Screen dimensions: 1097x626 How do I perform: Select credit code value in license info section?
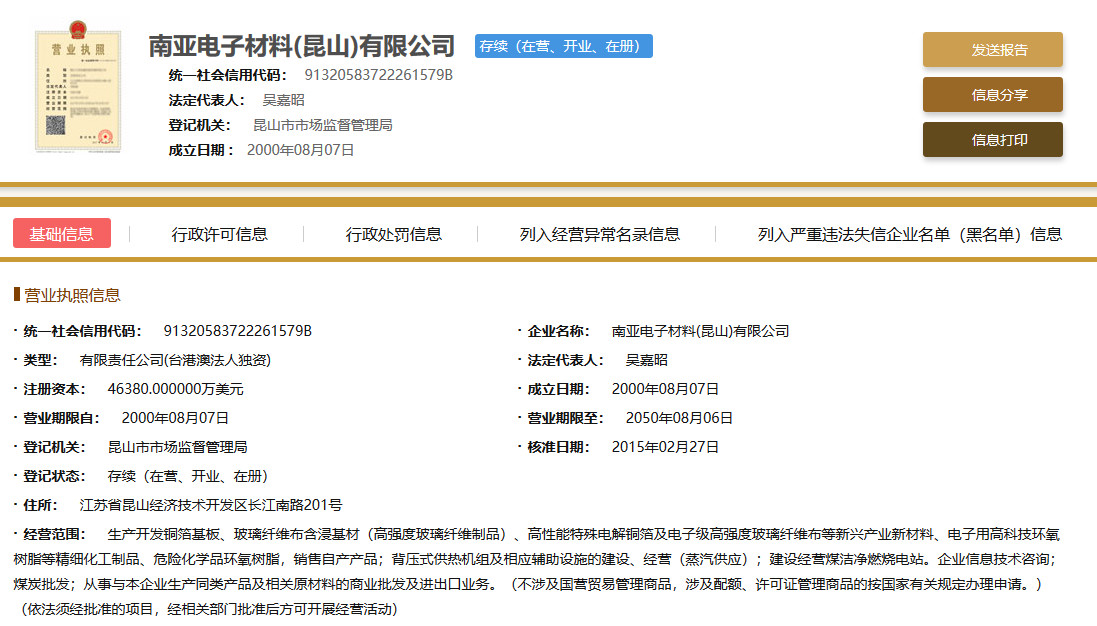pos(238,331)
